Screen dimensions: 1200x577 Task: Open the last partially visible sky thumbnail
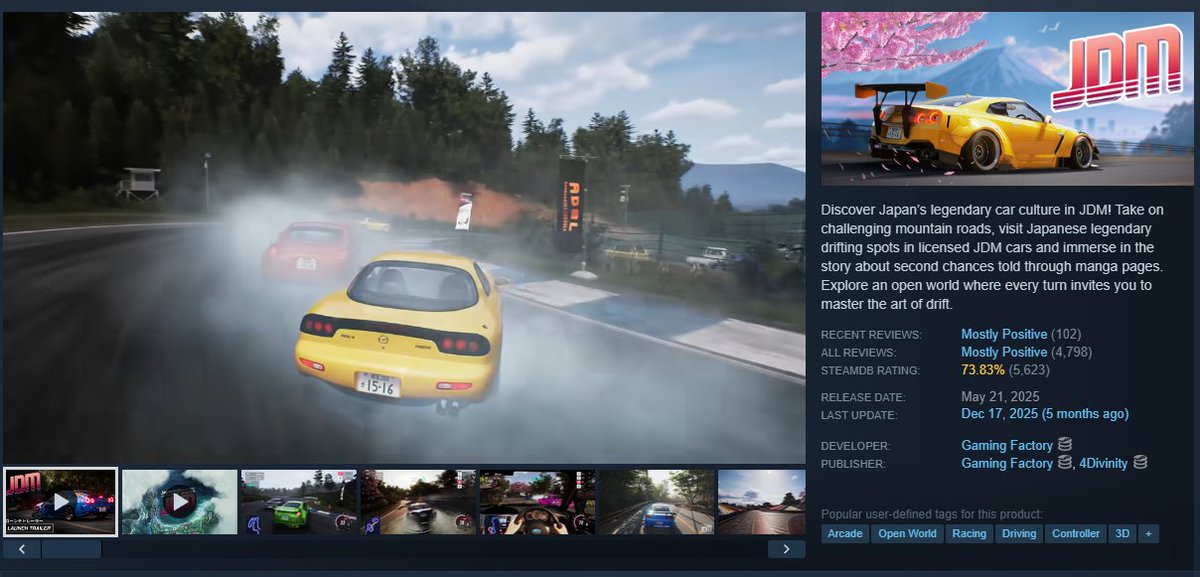point(761,502)
